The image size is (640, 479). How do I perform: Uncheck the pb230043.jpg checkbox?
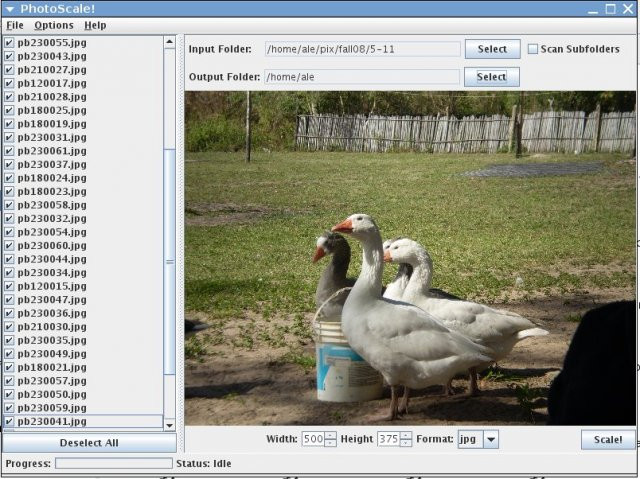coord(9,56)
